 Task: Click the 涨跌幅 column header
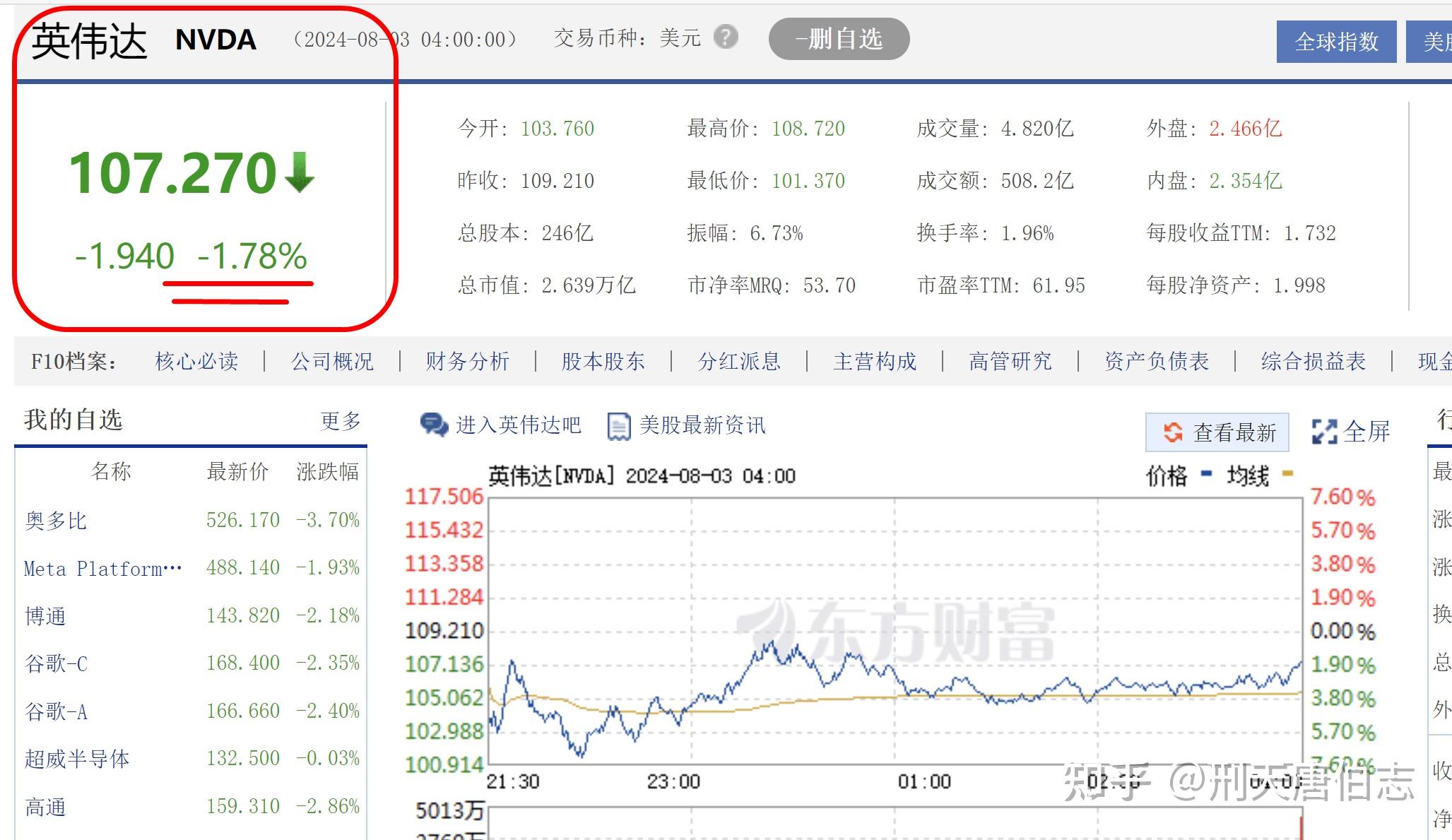click(x=328, y=471)
